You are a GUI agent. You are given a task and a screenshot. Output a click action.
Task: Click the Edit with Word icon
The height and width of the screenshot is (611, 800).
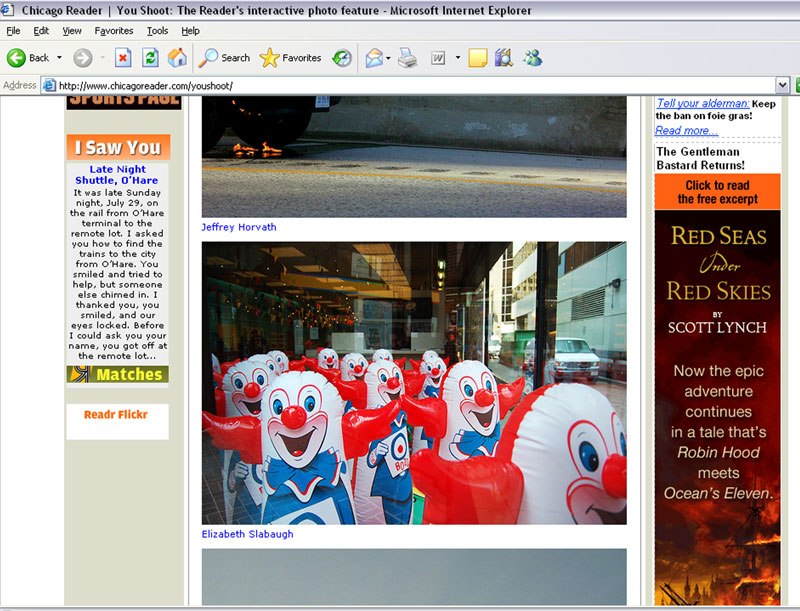pos(438,58)
